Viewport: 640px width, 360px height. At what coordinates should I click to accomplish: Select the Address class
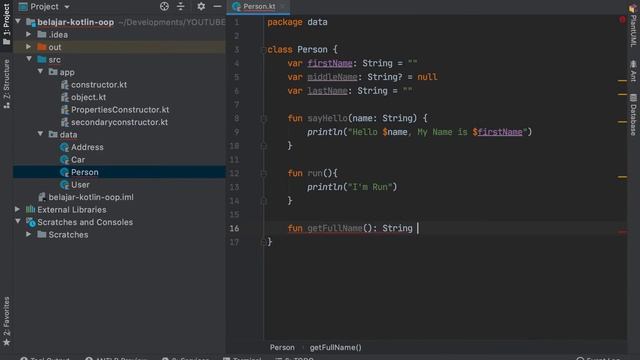87,147
